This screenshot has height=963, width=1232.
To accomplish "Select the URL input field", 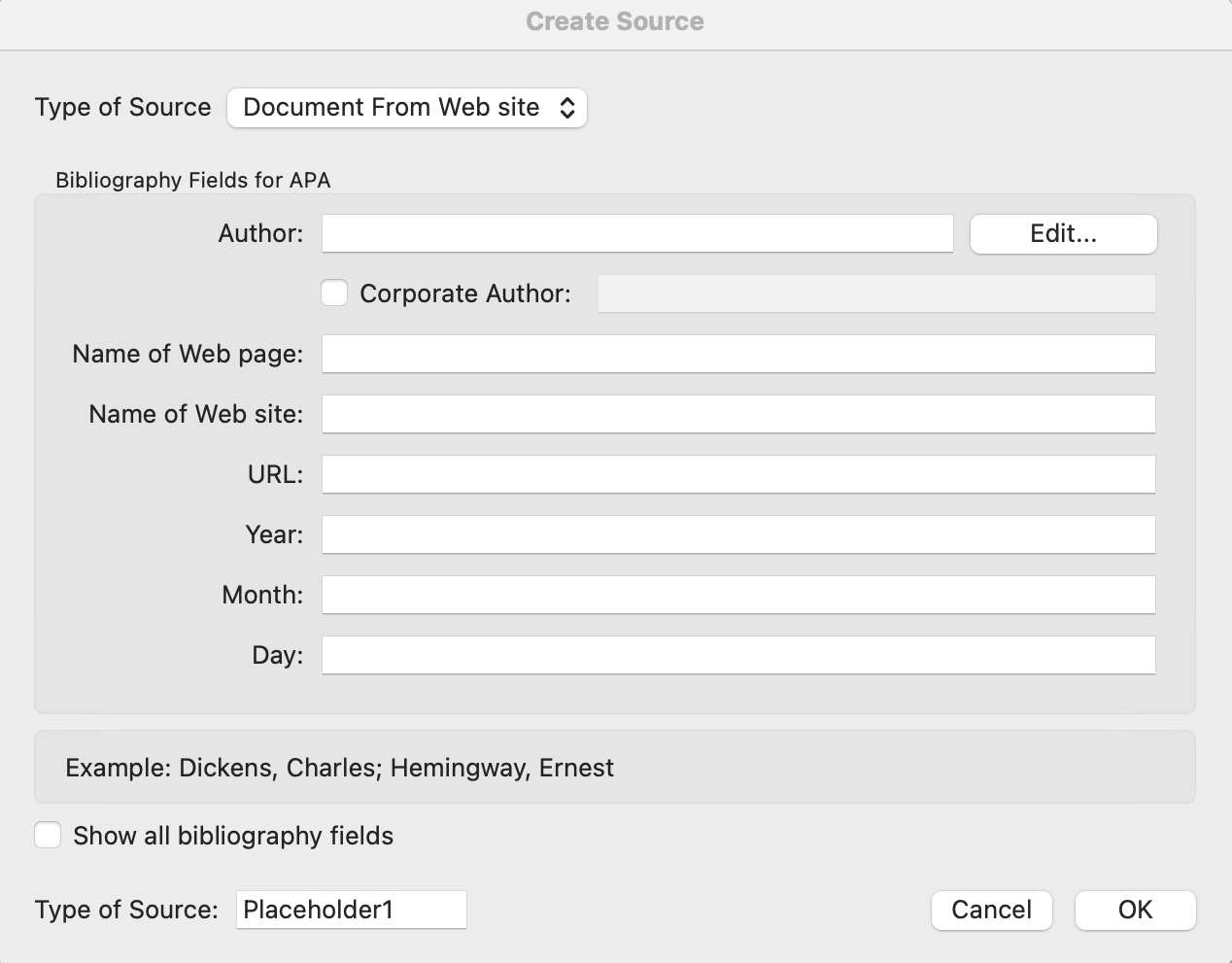I will [738, 474].
